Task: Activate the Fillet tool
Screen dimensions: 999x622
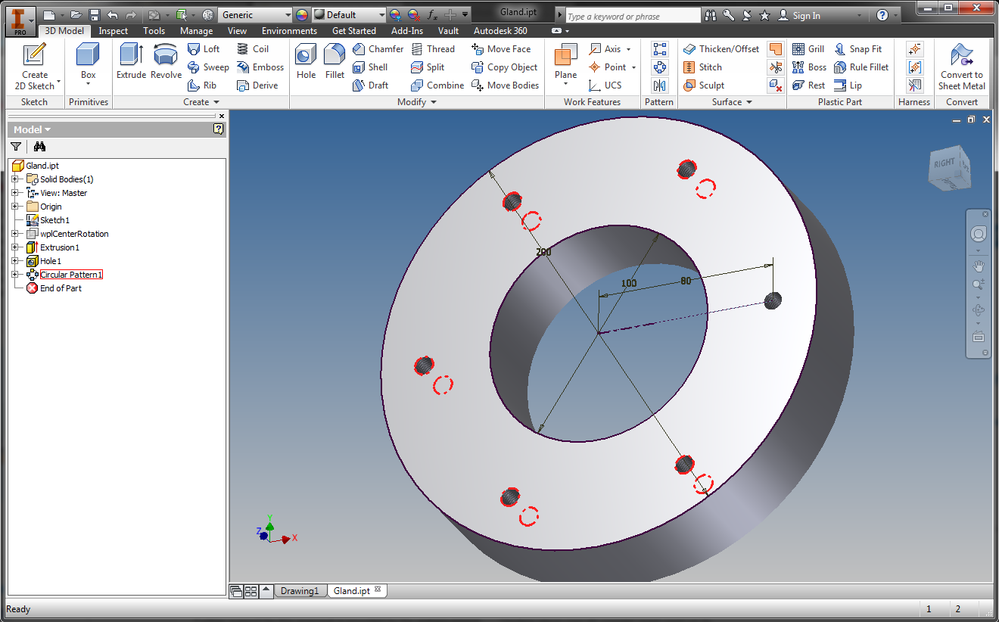Action: [x=334, y=62]
